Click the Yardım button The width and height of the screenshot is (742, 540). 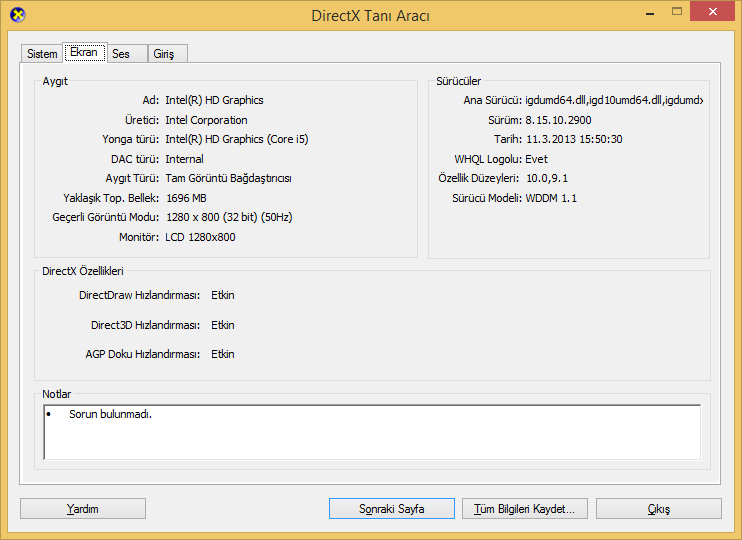point(83,509)
